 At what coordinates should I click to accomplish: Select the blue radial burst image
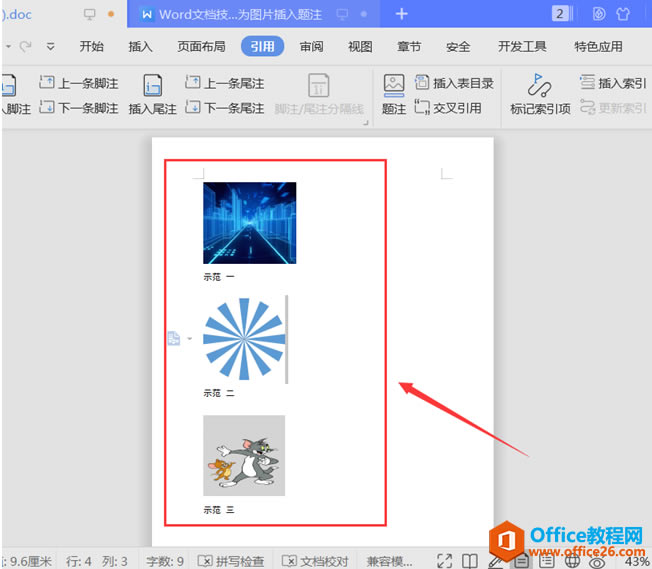click(244, 339)
